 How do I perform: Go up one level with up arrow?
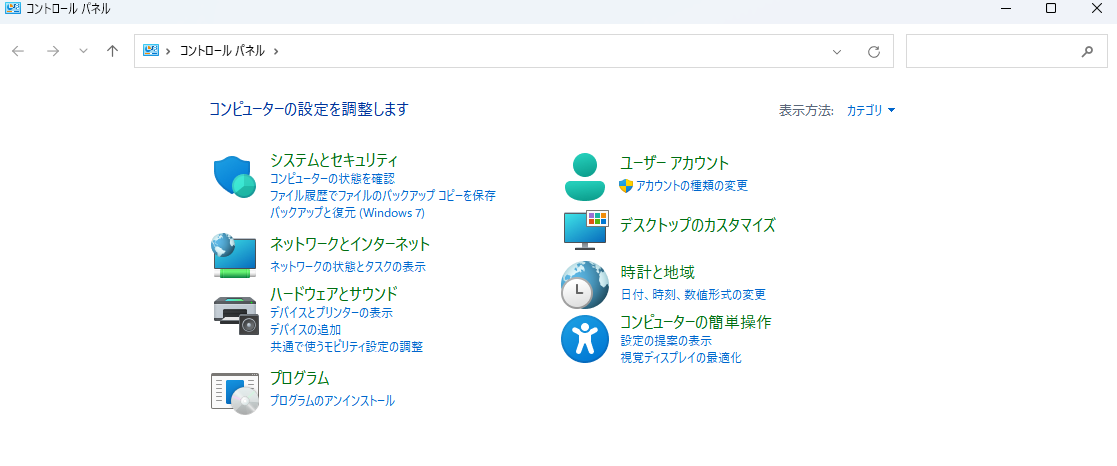tap(112, 51)
